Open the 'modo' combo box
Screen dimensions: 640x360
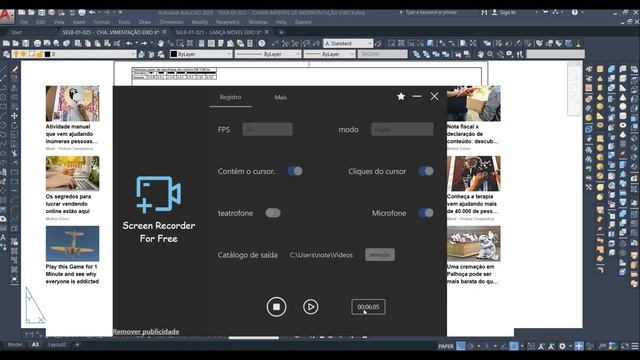pos(402,129)
